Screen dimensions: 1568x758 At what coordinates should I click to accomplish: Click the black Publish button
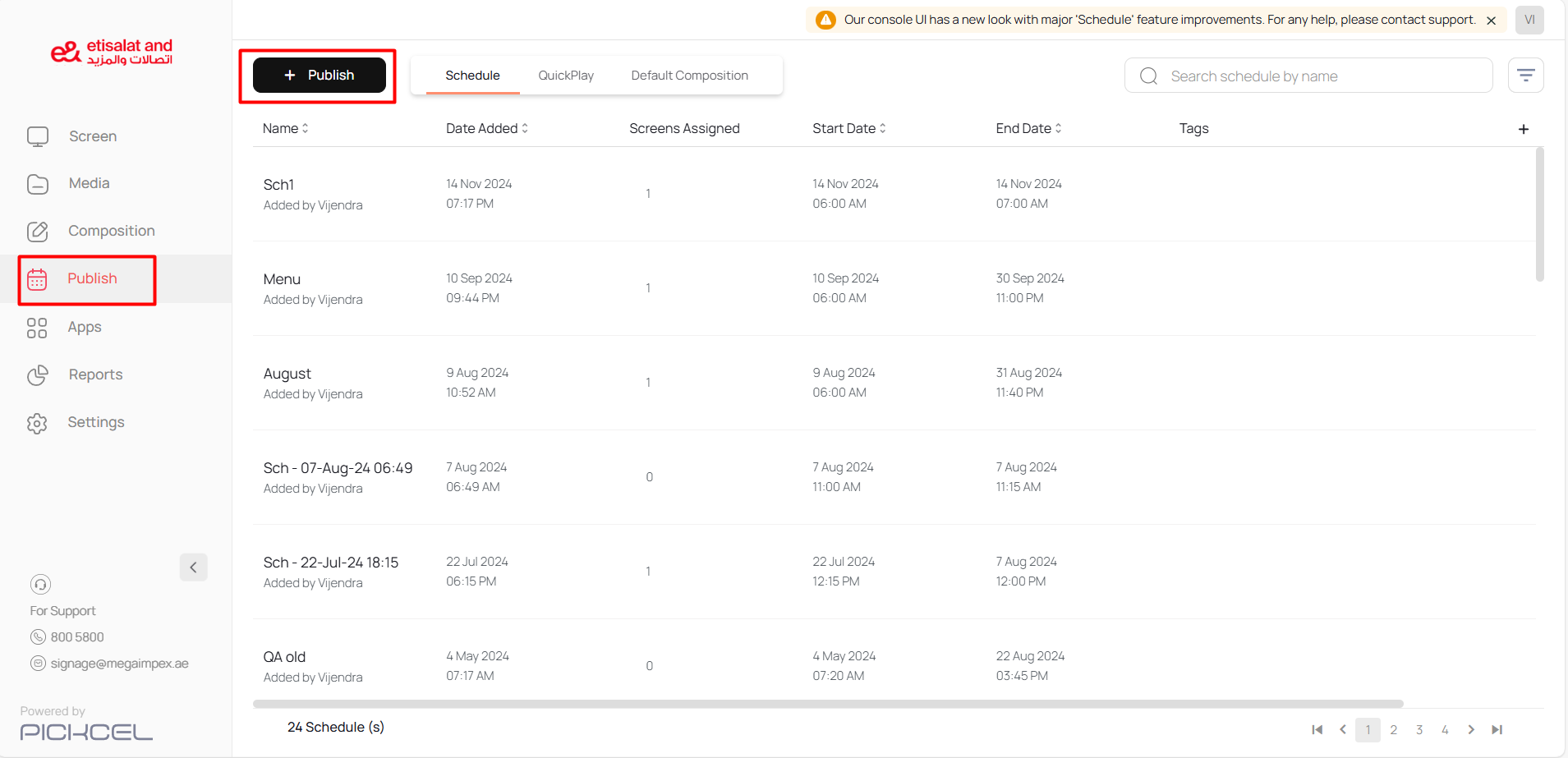point(319,76)
